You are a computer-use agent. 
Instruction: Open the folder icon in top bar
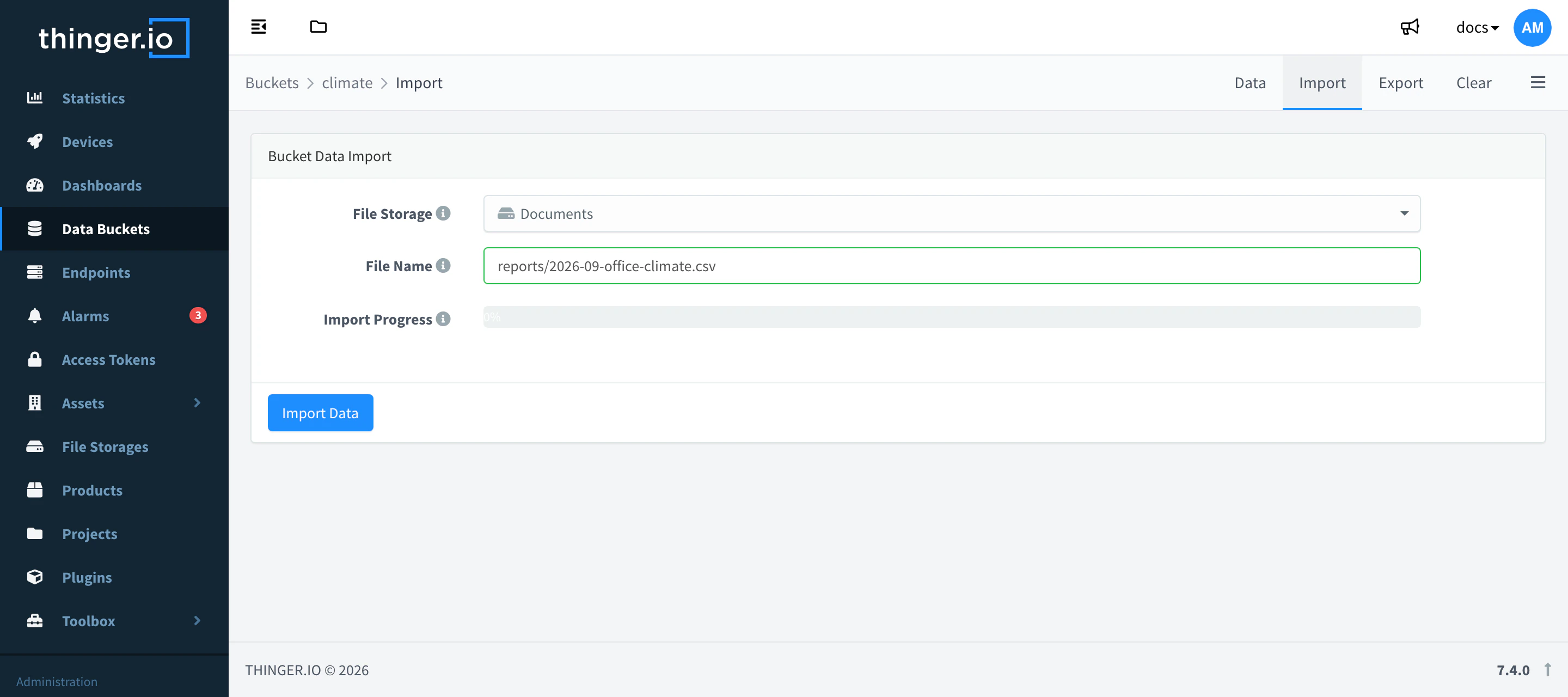[x=318, y=27]
